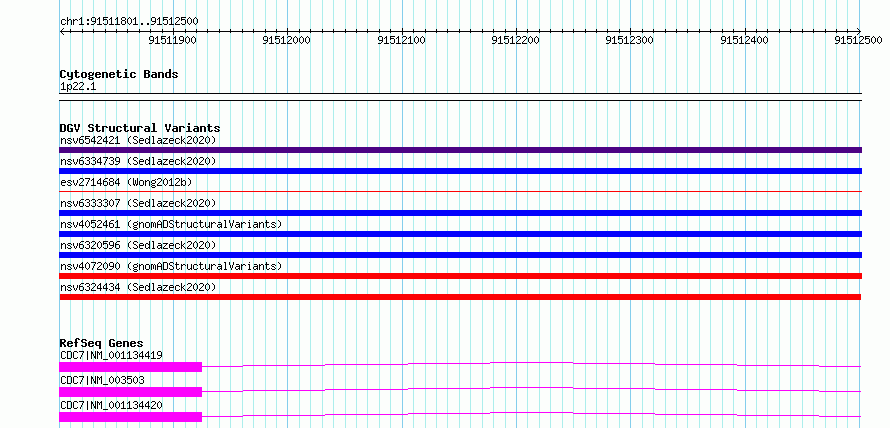Click the red bar under nsv4072090
This screenshot has width=890, height=428.
[x=460, y=276]
